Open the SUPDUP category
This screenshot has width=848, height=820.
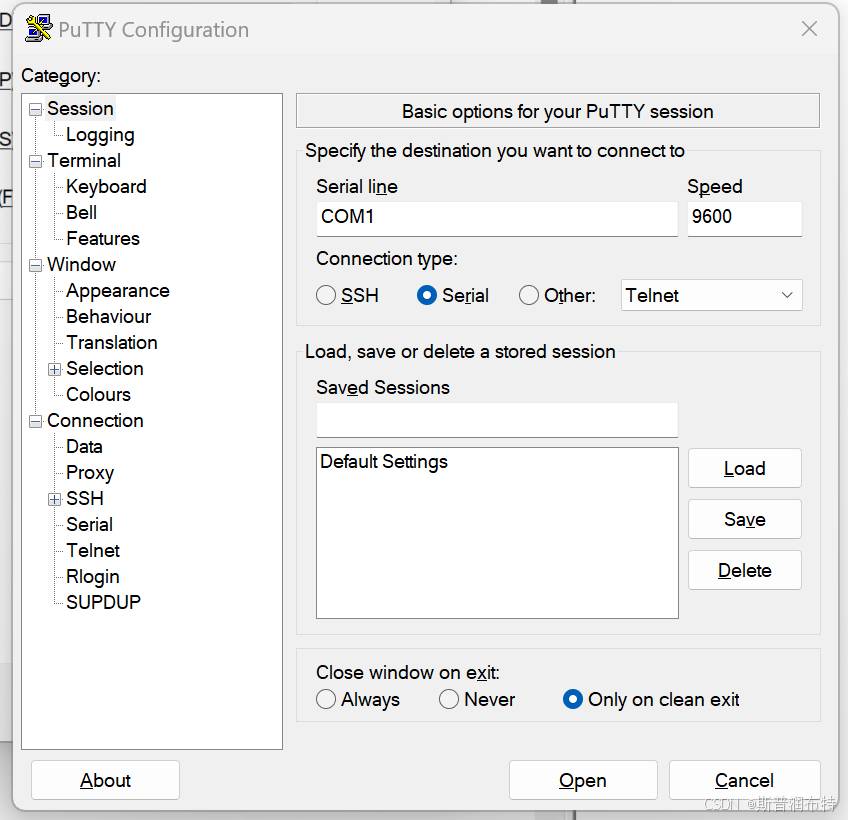click(x=103, y=602)
